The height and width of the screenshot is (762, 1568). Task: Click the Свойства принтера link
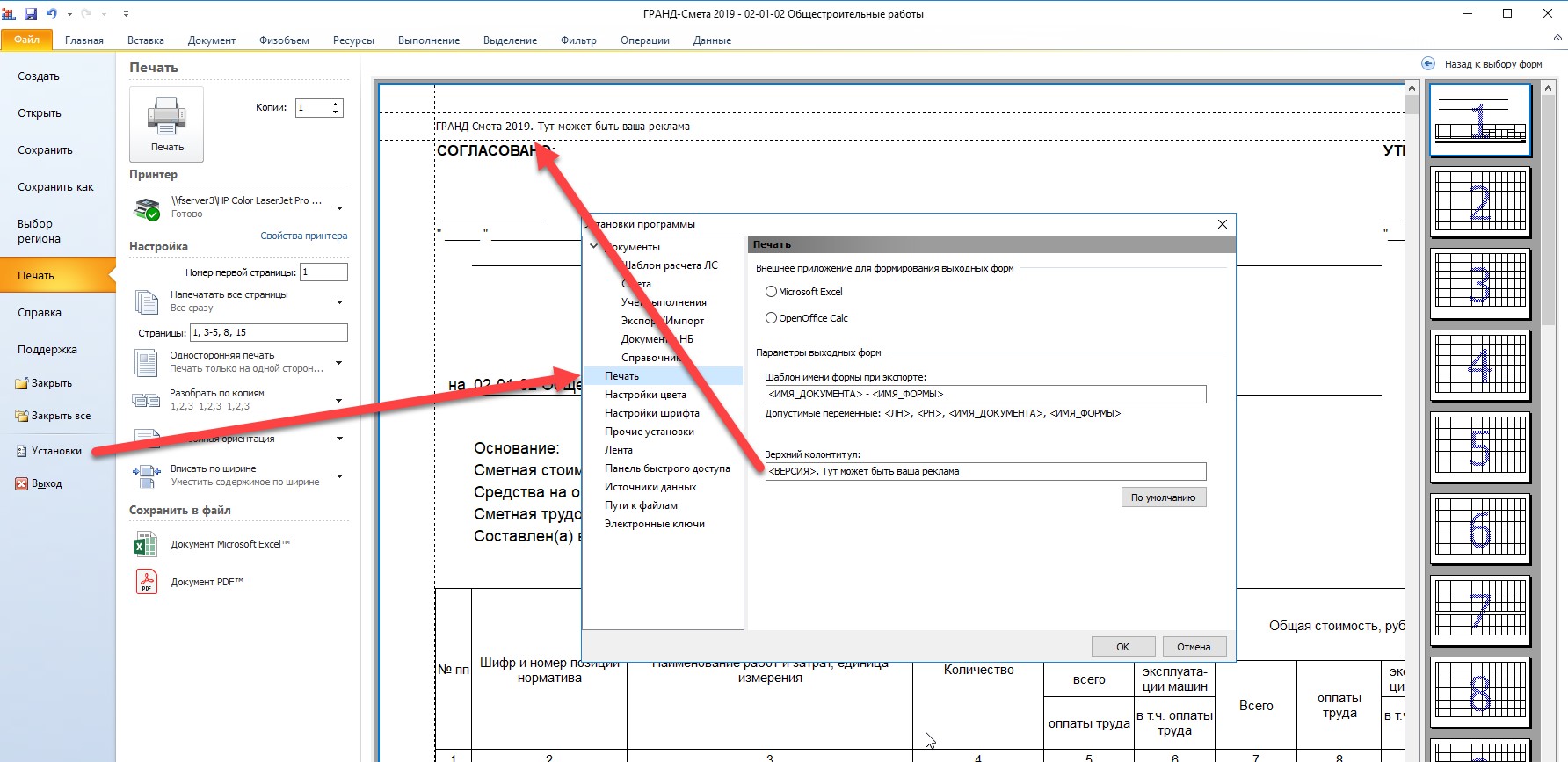click(303, 236)
